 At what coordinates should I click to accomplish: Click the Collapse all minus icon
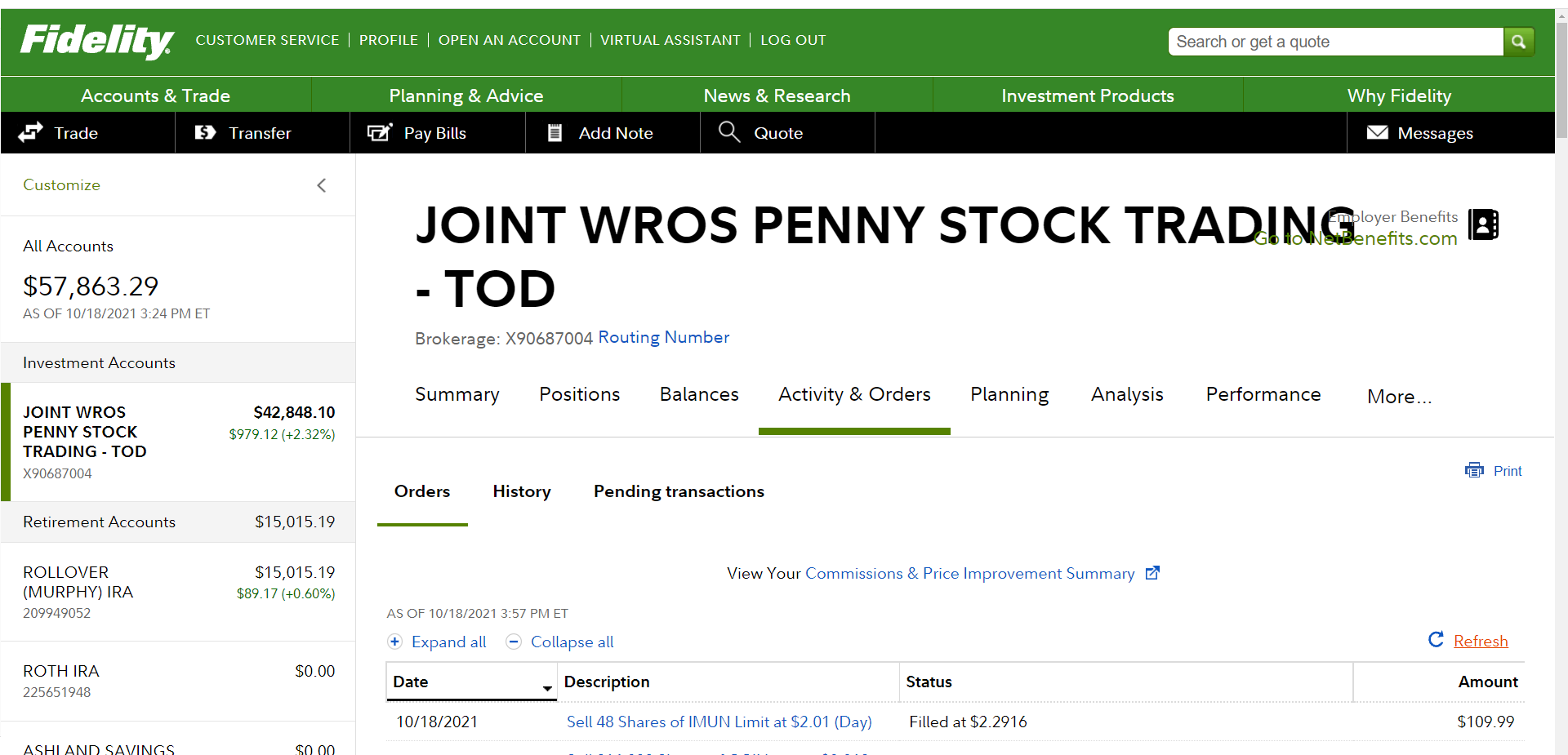[x=514, y=642]
